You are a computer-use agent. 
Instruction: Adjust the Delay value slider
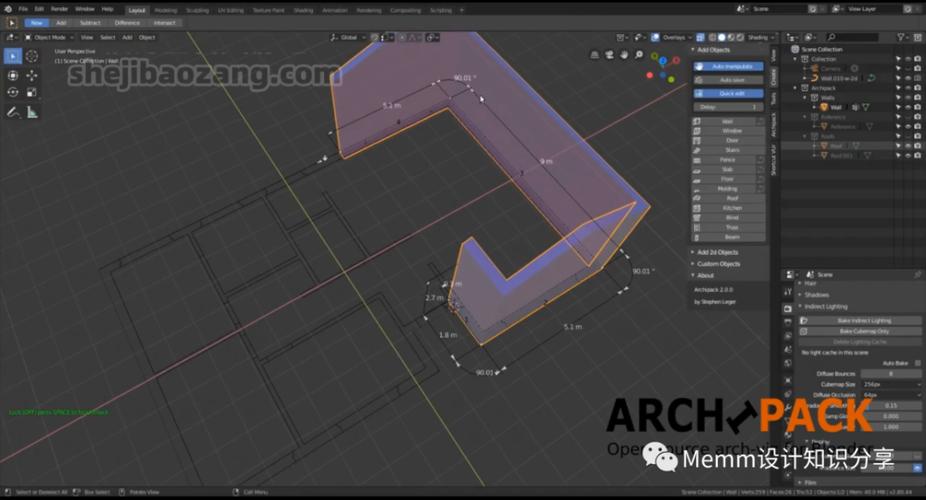[x=728, y=107]
